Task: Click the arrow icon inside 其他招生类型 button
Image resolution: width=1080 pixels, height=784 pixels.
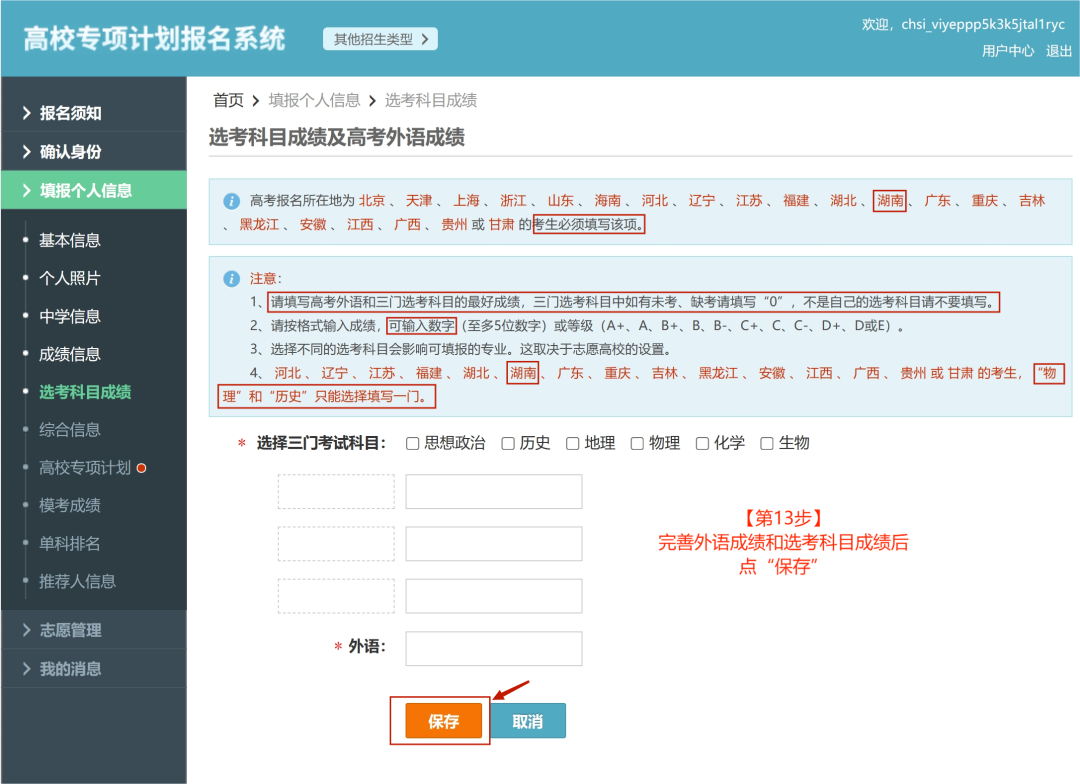Action: click(425, 38)
